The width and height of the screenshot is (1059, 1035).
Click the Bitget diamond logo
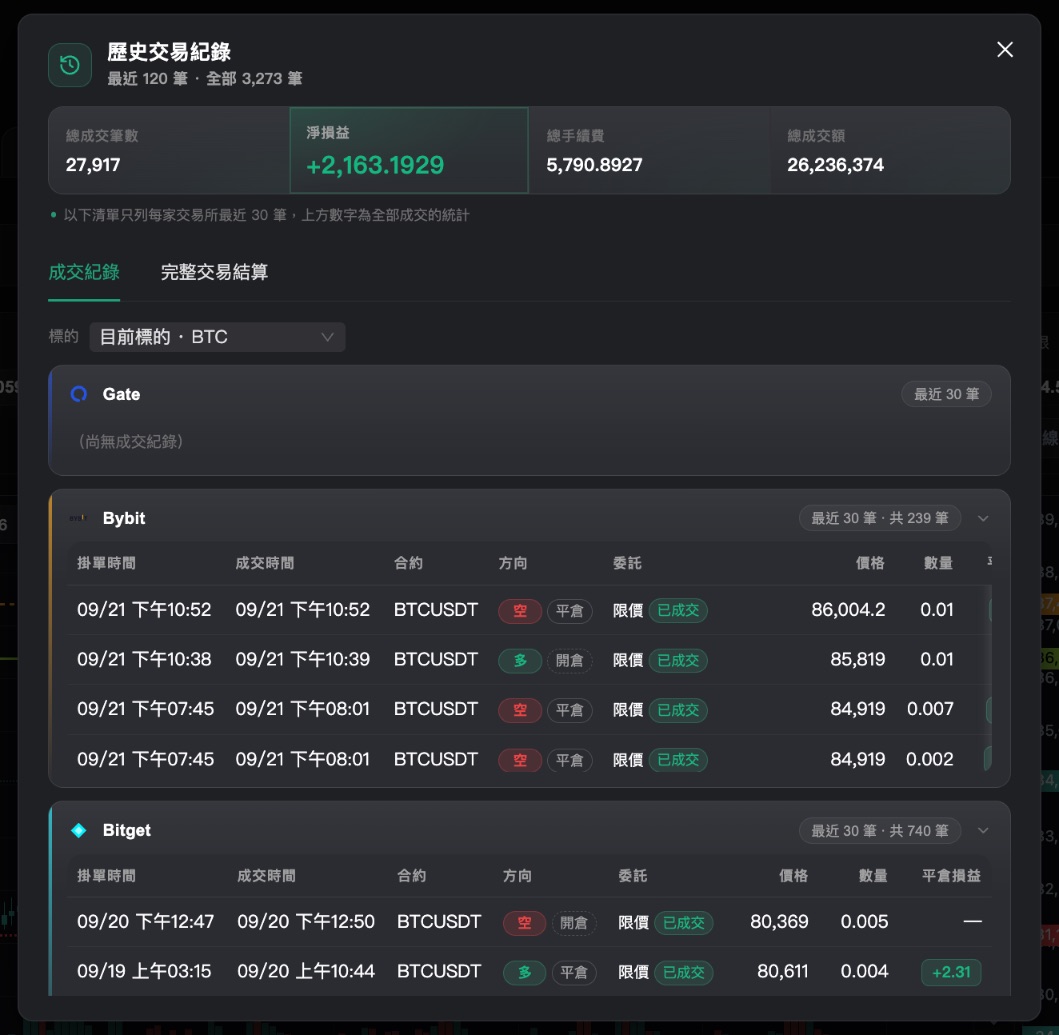(x=79, y=830)
